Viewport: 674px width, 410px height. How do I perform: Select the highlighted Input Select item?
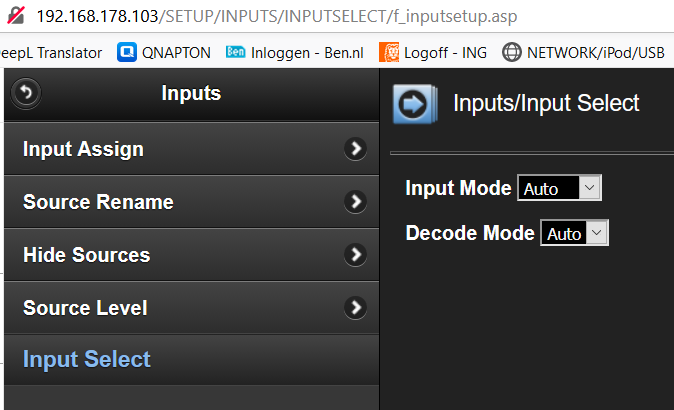click(87, 359)
